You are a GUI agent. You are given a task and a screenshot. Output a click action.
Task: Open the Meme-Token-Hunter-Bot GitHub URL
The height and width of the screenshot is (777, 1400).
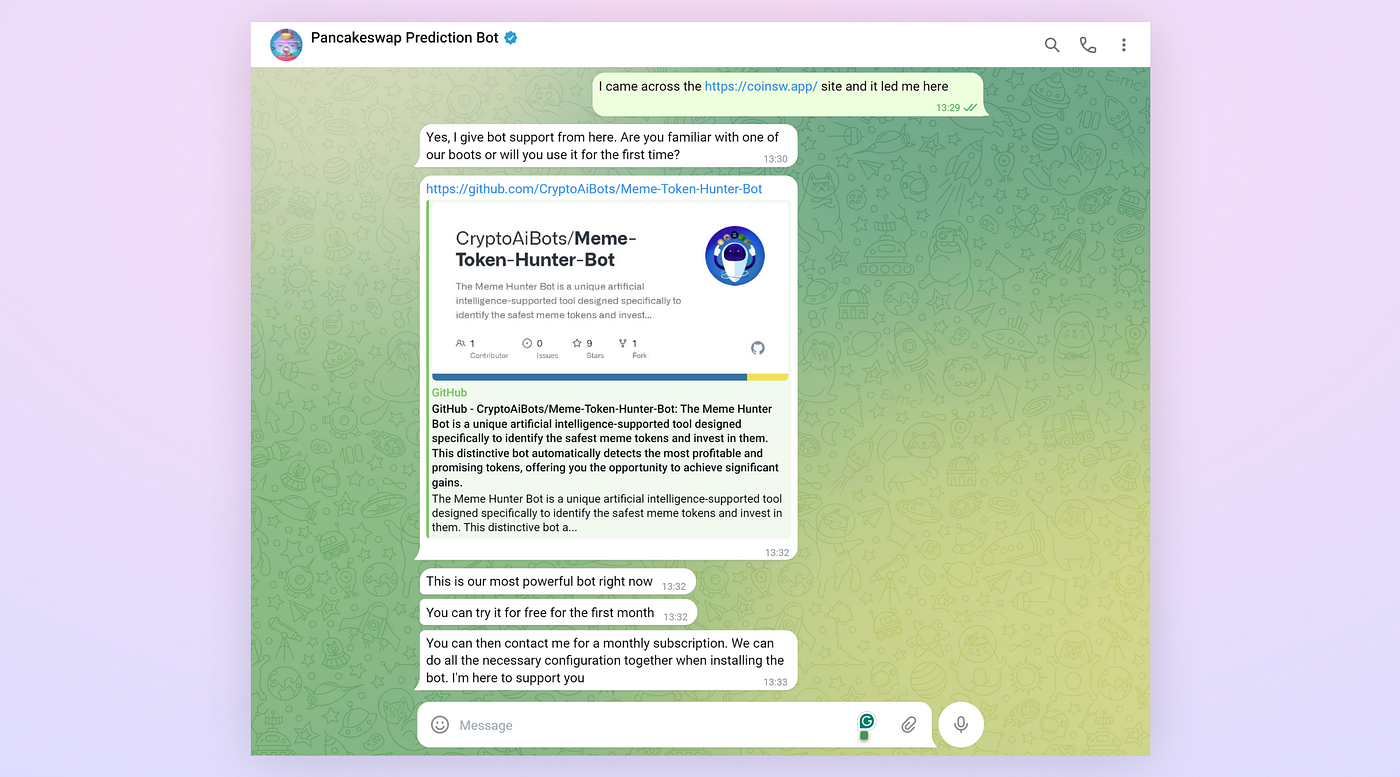point(594,189)
